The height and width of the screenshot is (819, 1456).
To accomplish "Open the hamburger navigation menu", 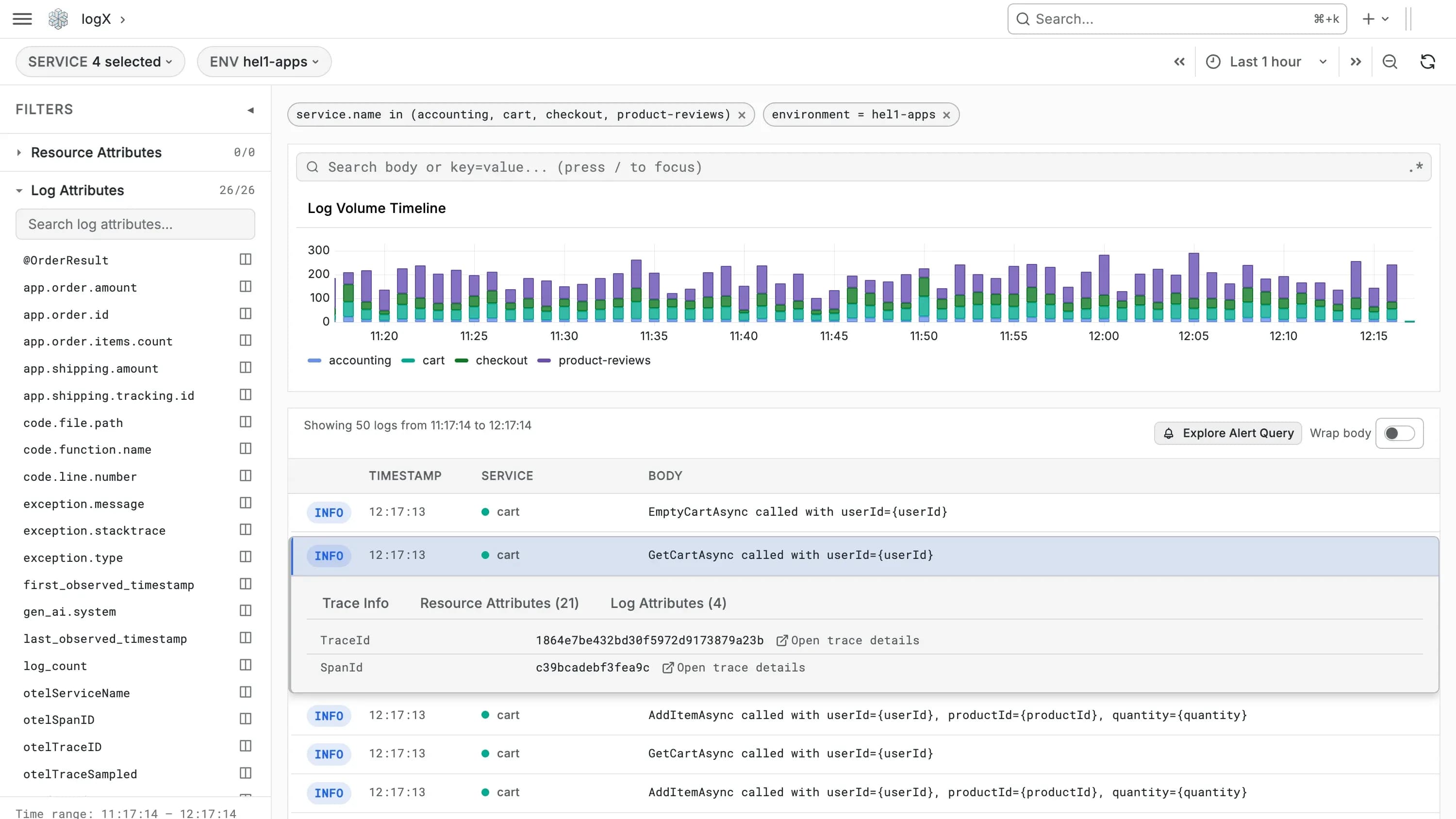I will (22, 18).
